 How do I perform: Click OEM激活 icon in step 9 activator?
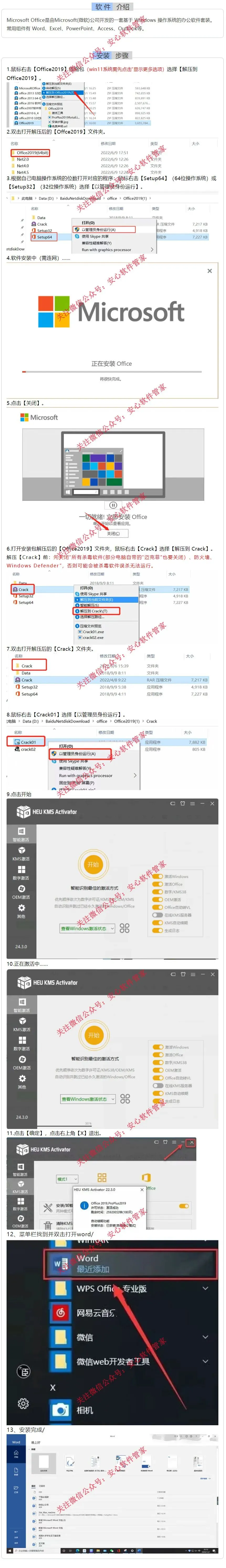tap(21, 888)
